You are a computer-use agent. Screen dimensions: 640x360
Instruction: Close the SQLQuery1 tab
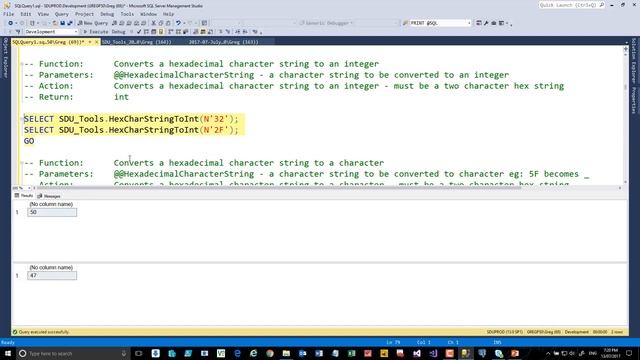tap(96, 42)
